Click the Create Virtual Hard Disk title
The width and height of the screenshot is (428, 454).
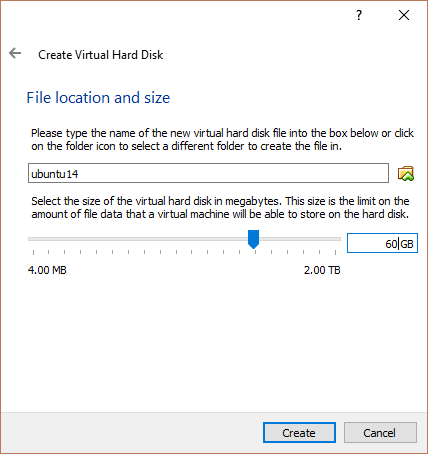pyautogui.click(x=101, y=55)
